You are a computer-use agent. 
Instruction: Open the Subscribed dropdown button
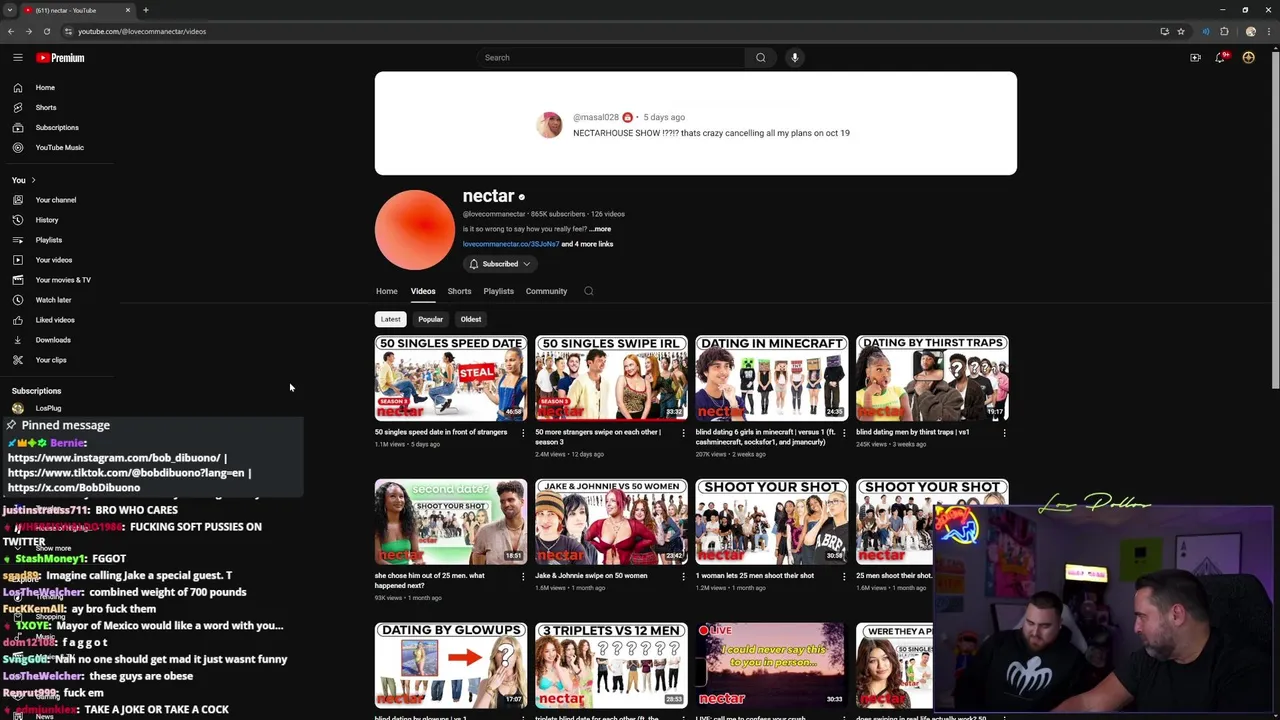pyautogui.click(x=500, y=264)
